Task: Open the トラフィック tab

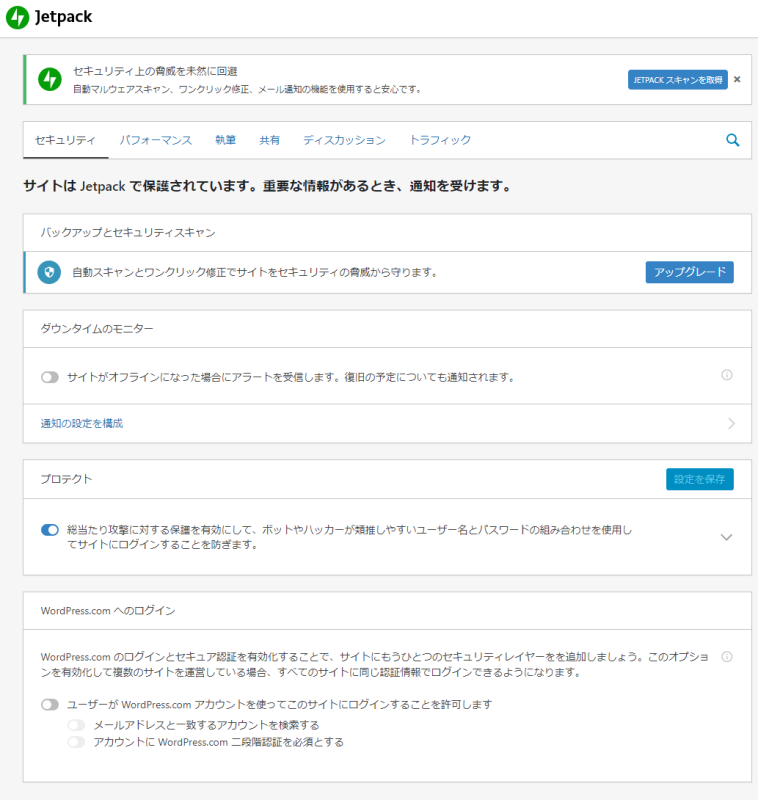Action: [440, 140]
